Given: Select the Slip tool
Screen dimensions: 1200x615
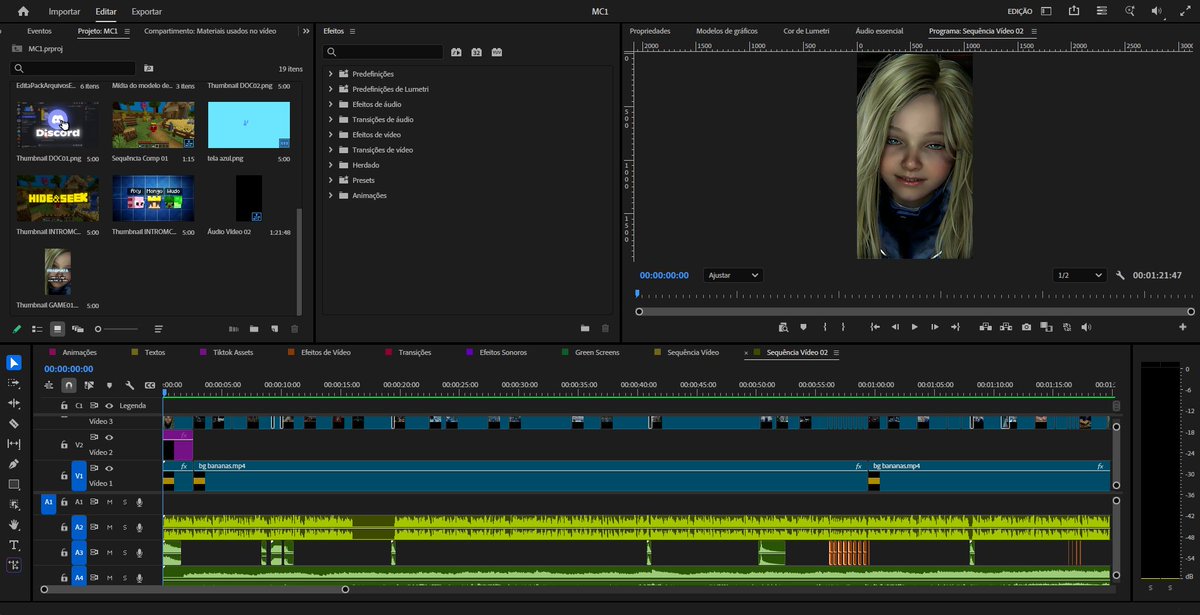Looking at the screenshot, I should click(x=14, y=443).
